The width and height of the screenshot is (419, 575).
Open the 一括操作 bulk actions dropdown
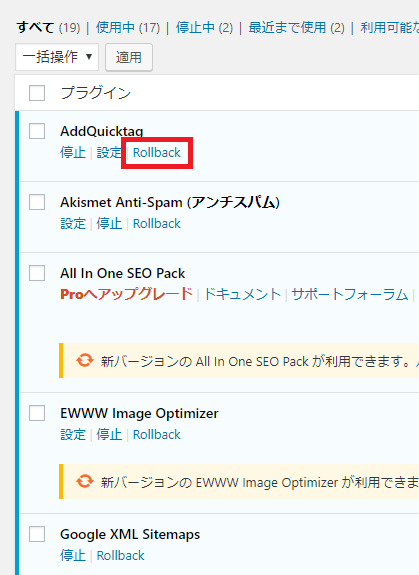(57, 57)
